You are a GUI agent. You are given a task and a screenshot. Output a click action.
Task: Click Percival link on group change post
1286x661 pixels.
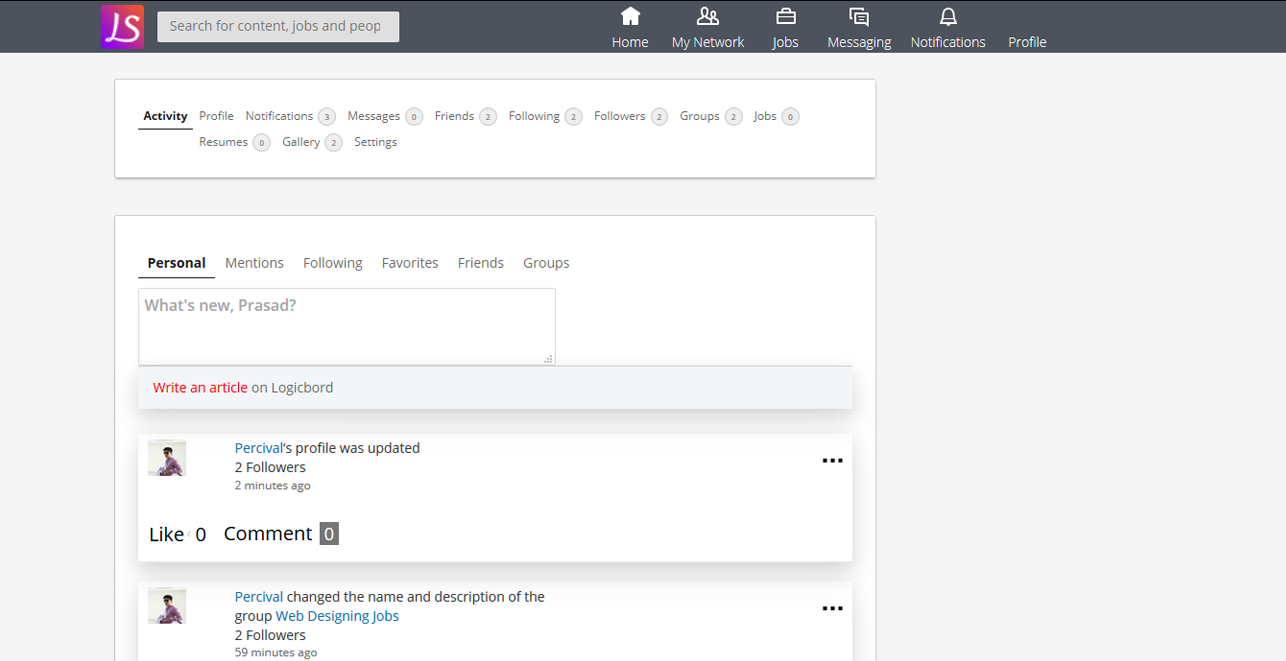pos(259,597)
